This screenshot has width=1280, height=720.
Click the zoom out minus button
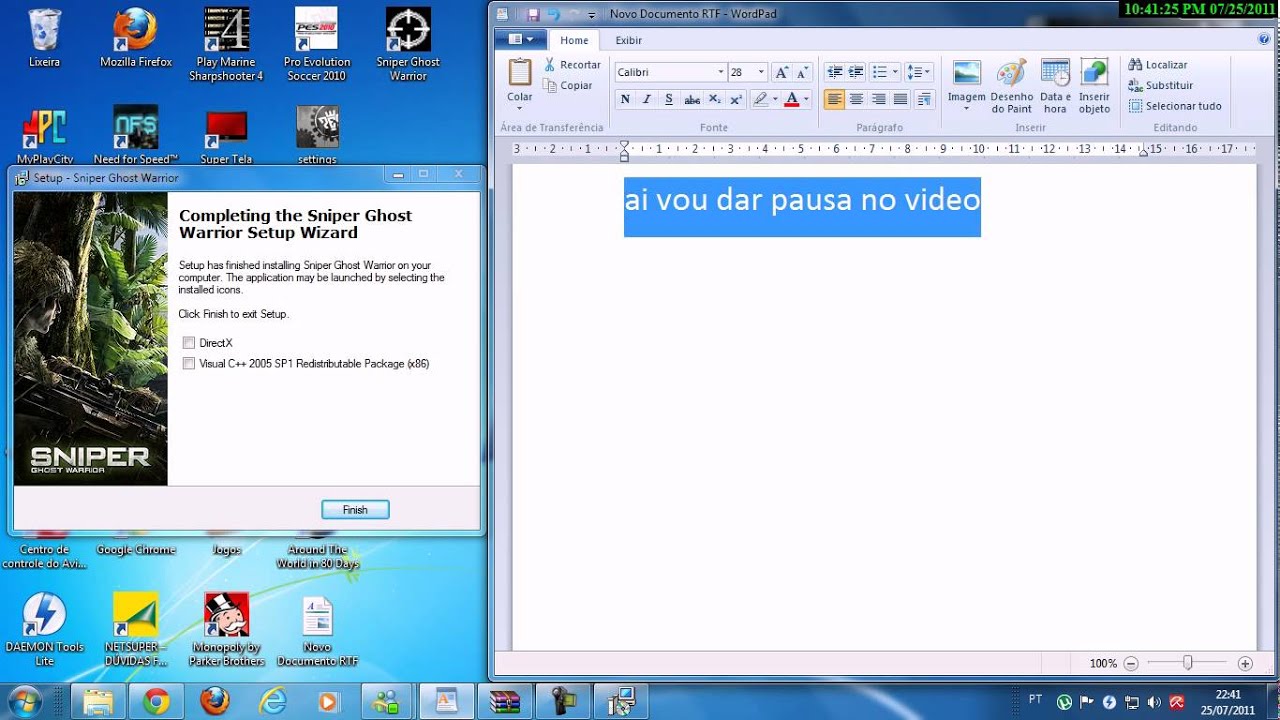1131,663
